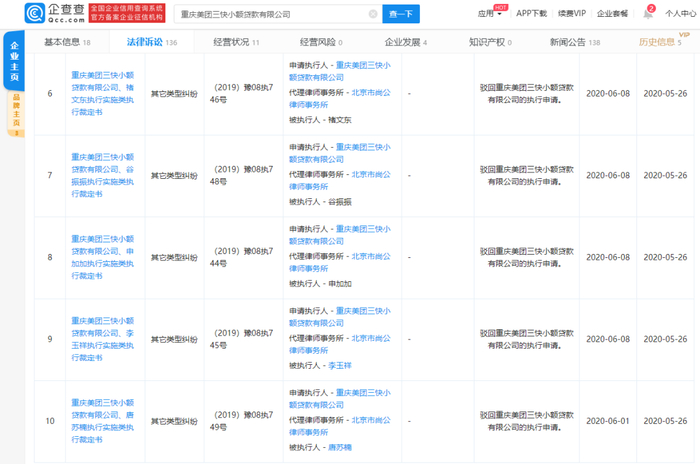Go to 个人中心
This screenshot has height=464, width=700.
point(680,13)
